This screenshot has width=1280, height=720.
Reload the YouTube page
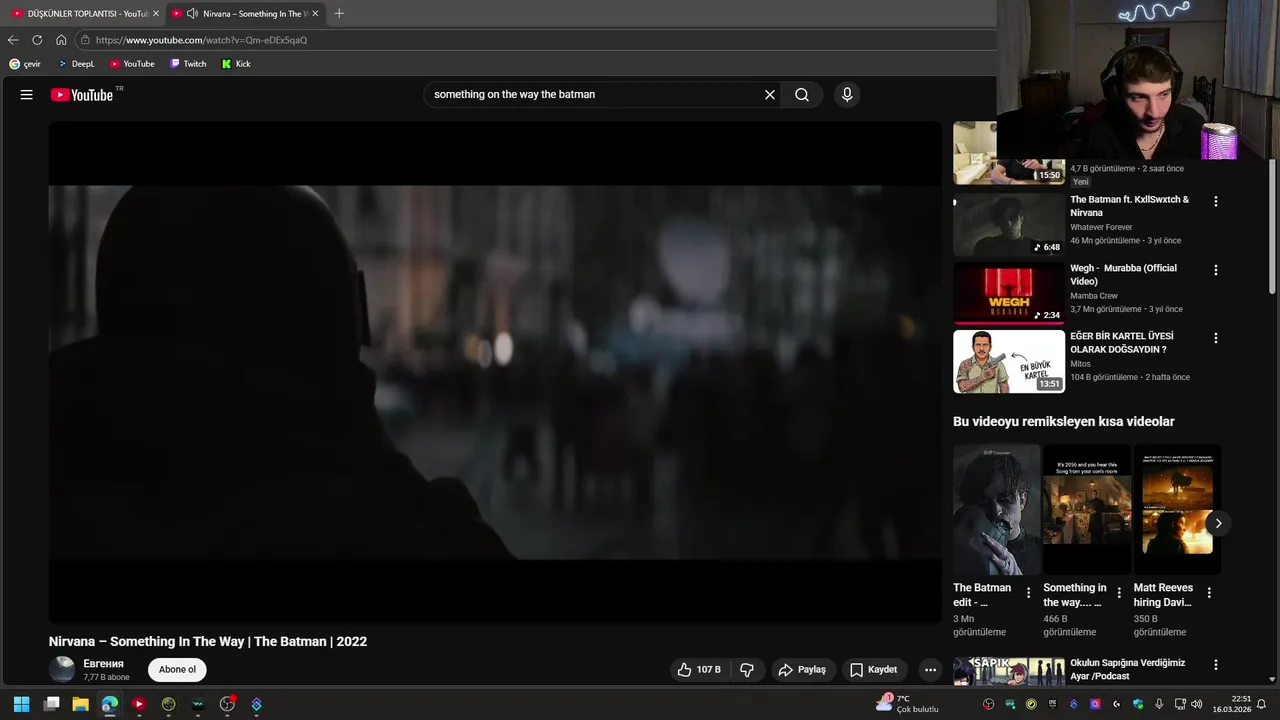click(x=37, y=40)
